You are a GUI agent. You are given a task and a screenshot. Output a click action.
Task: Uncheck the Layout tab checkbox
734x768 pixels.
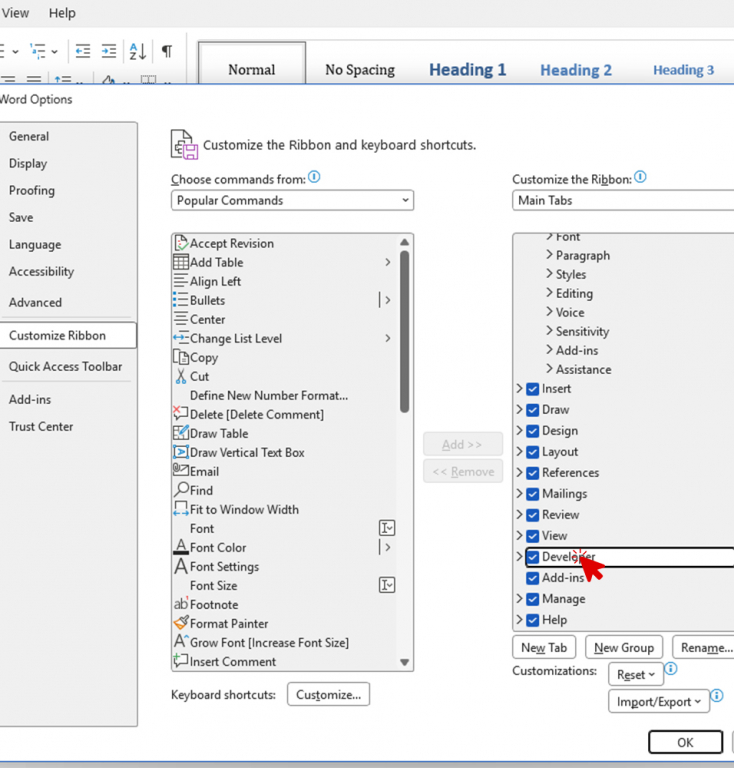point(533,452)
